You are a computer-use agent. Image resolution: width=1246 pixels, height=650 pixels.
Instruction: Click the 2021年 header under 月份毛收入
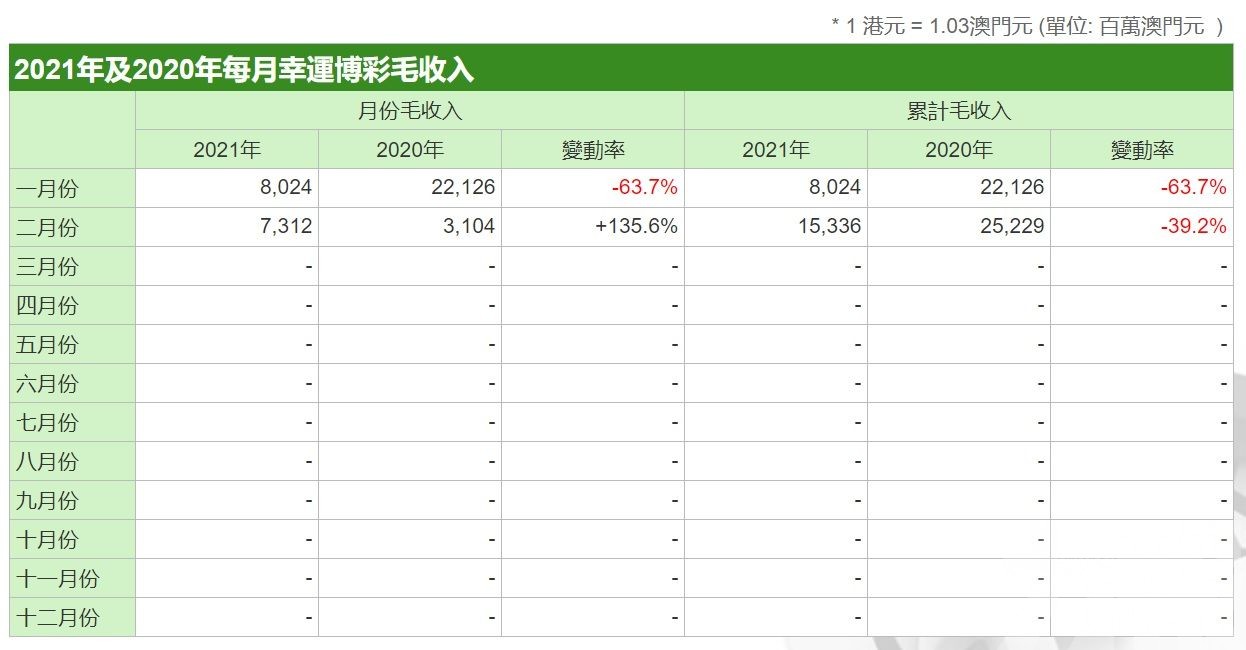point(227,150)
